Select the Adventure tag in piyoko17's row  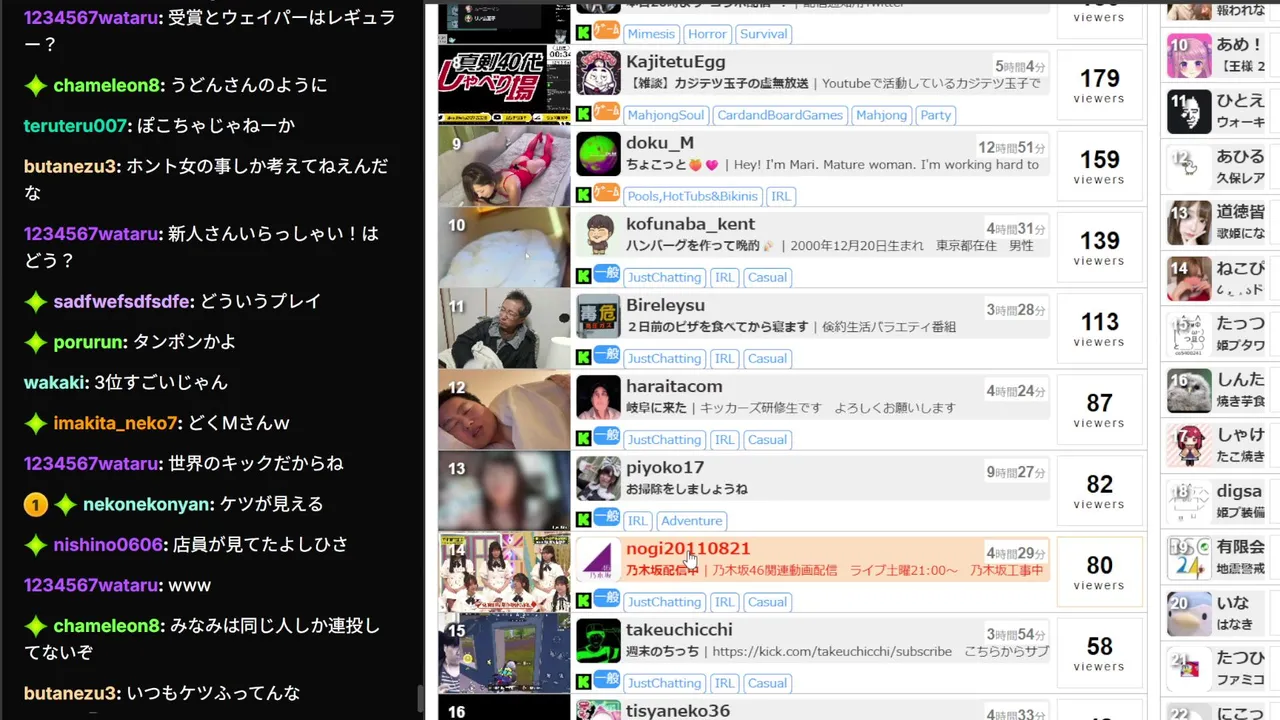691,521
